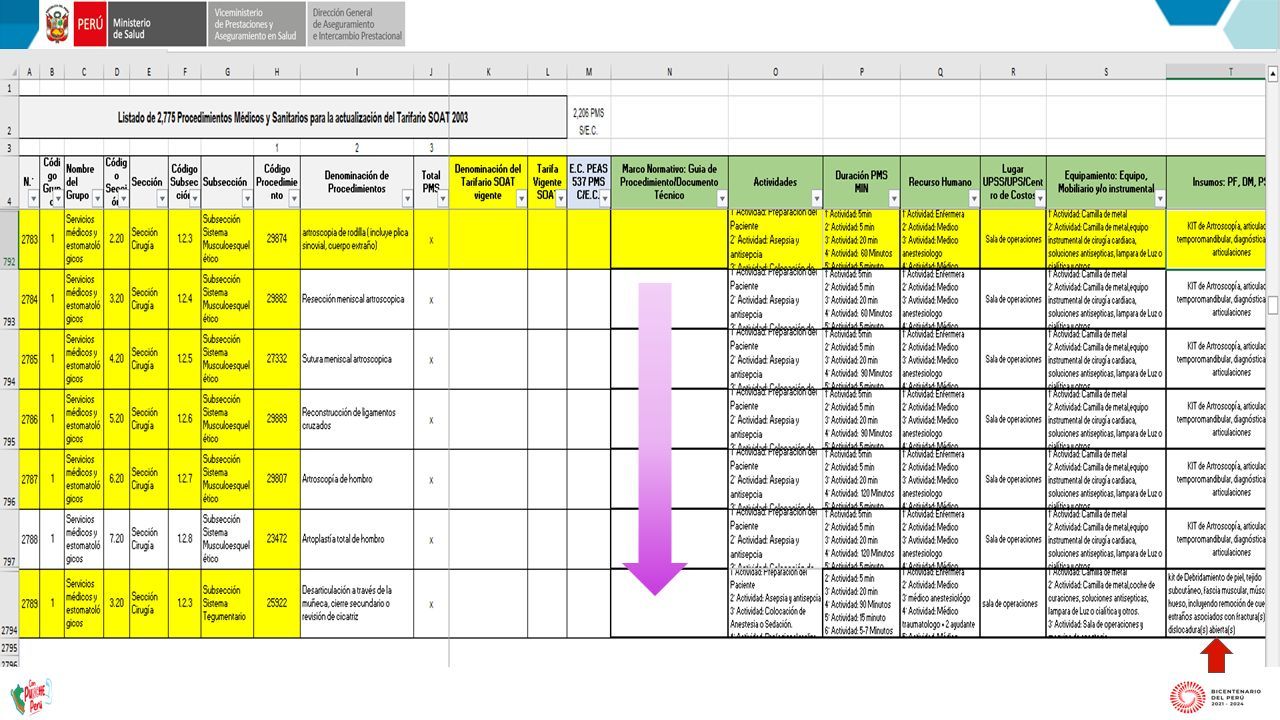The height and width of the screenshot is (720, 1280).
Task: Select row number cell 2786
Action: pos(30,419)
